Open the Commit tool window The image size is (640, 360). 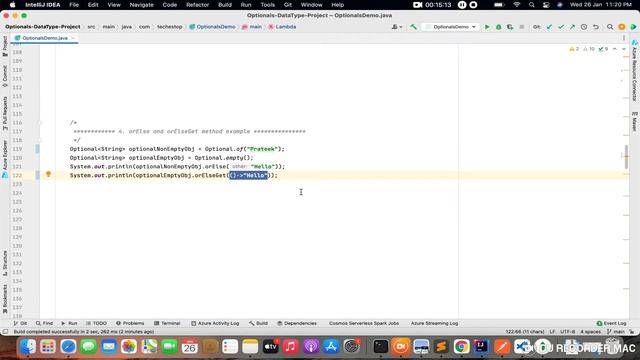[x=5, y=76]
